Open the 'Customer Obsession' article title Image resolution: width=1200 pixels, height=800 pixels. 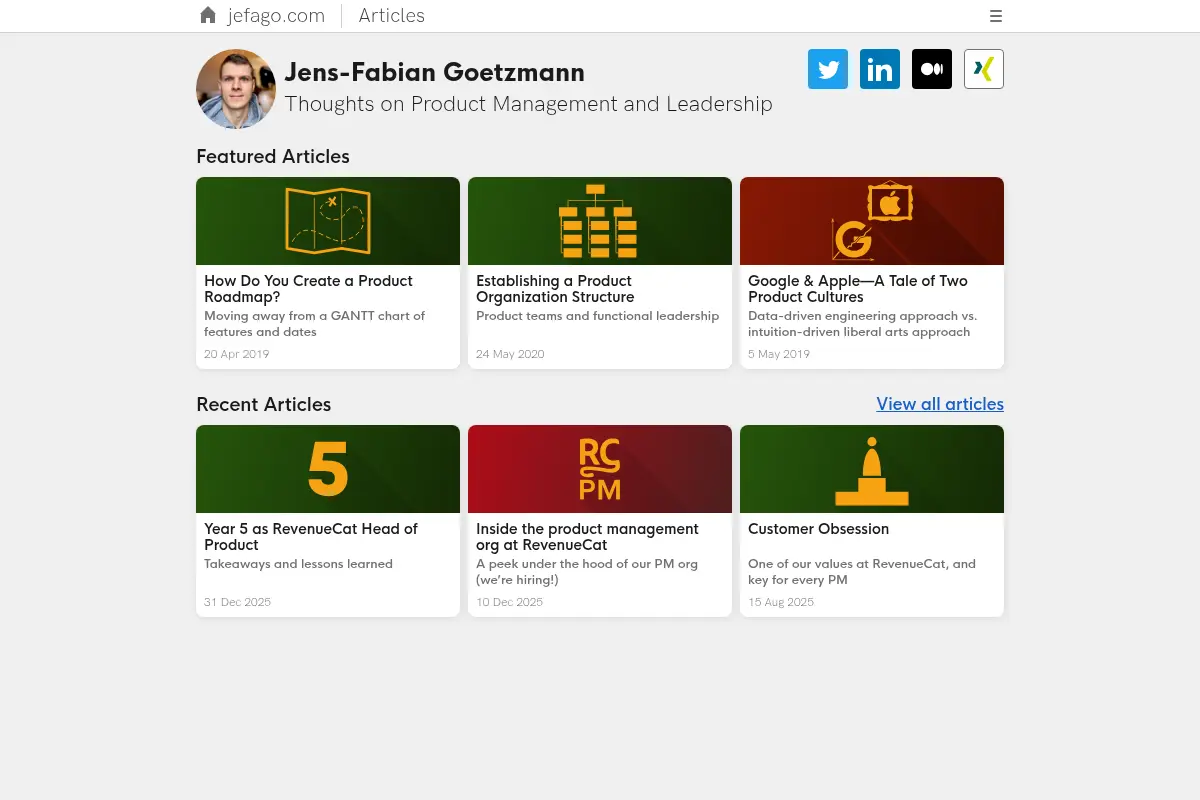[x=818, y=529]
